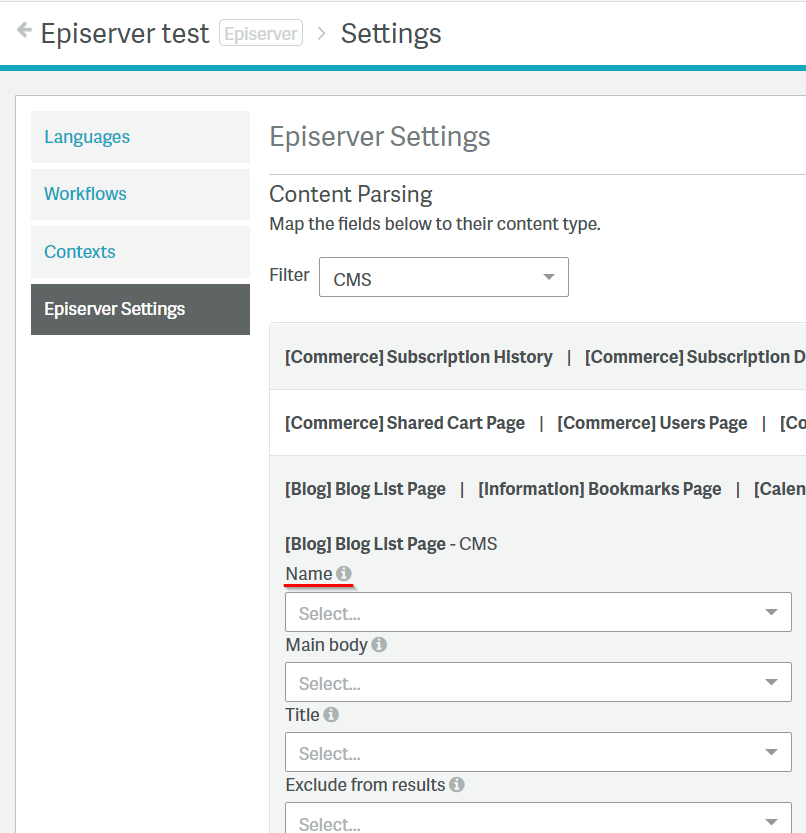The height and width of the screenshot is (833, 806).
Task: Select the [Blog] Blog List Page tab
Action: [365, 489]
